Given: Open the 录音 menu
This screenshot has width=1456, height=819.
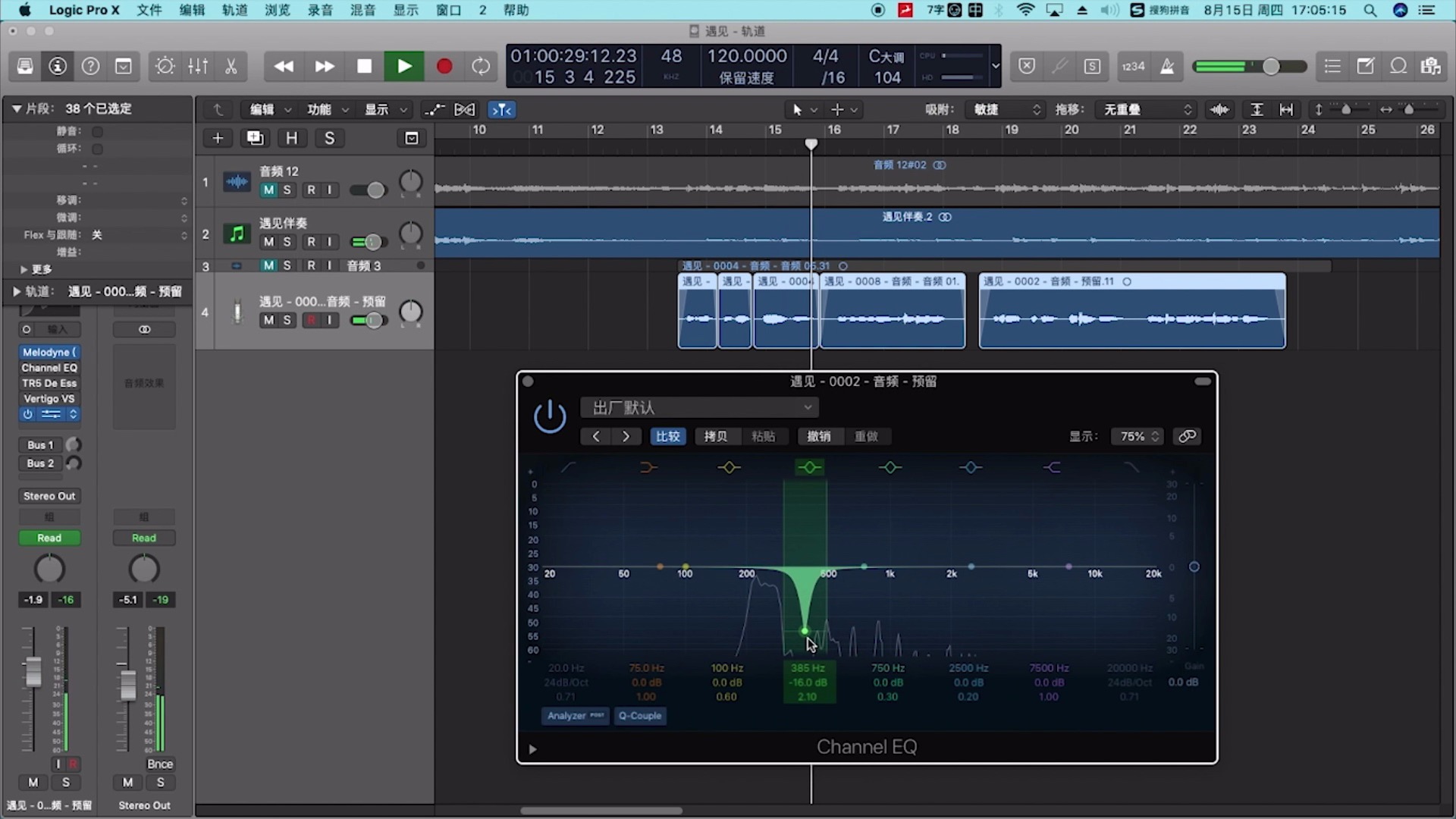Looking at the screenshot, I should [320, 10].
